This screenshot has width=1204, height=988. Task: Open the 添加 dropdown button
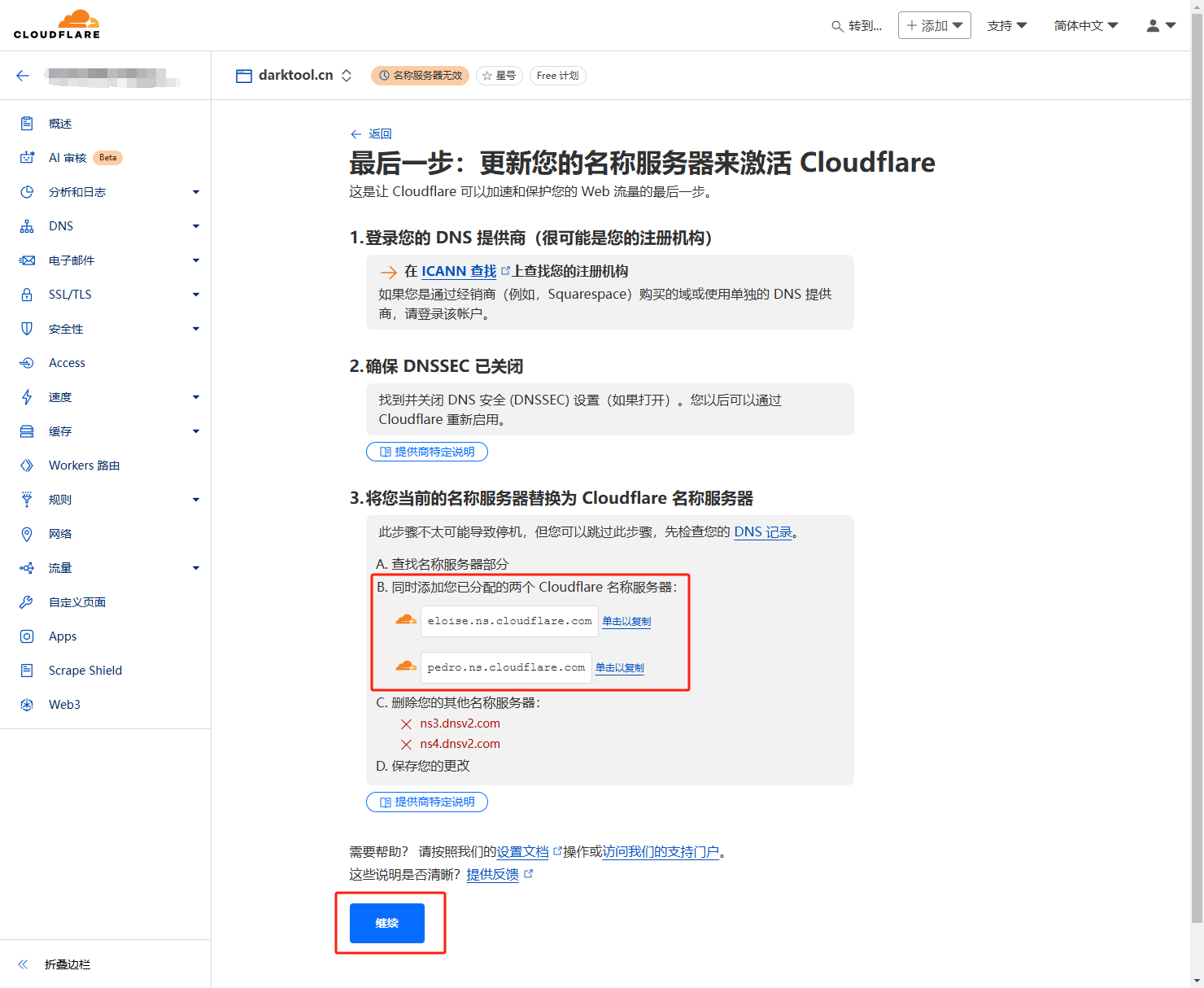[x=935, y=25]
